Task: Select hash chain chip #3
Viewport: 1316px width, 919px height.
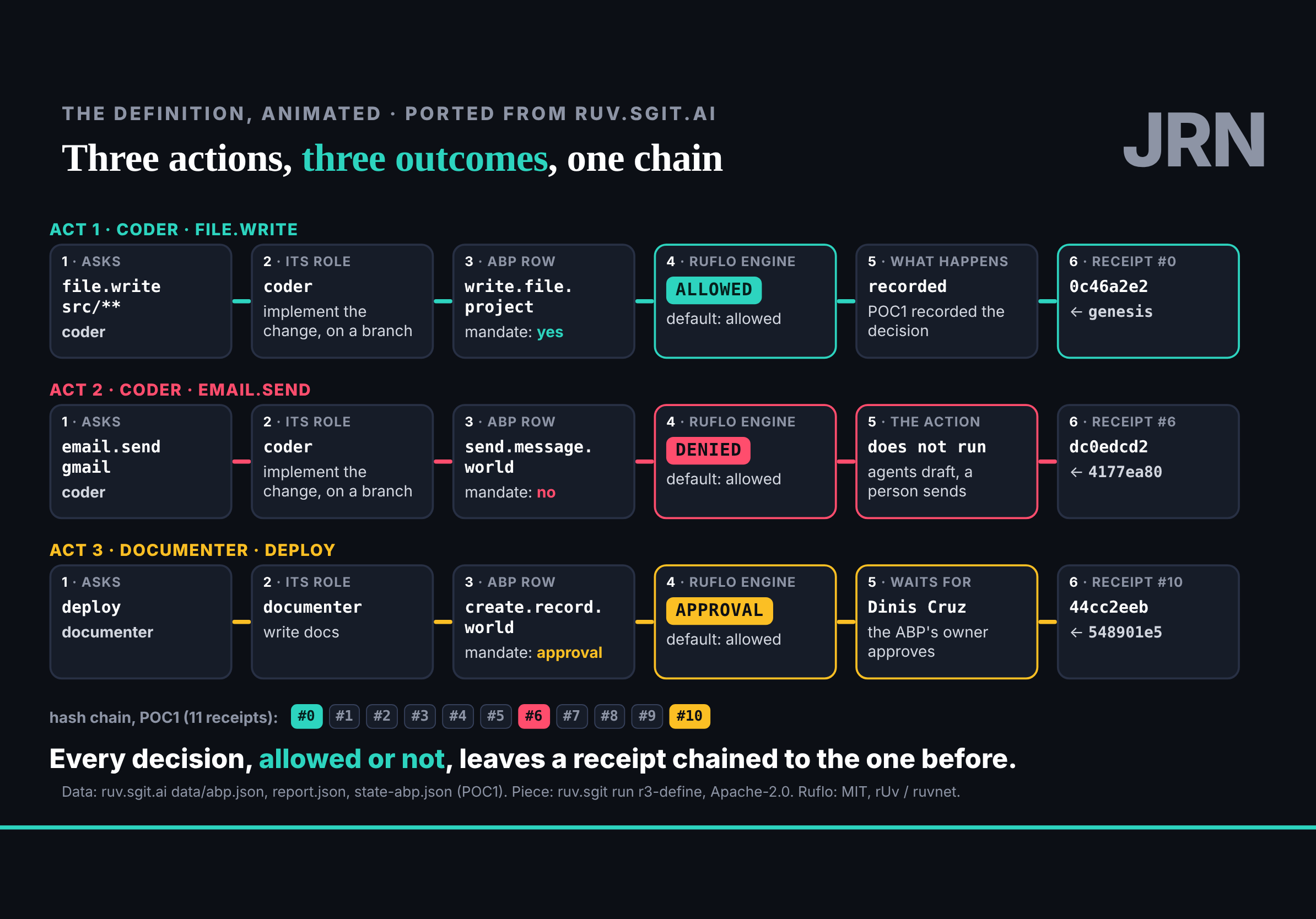Action: click(420, 716)
